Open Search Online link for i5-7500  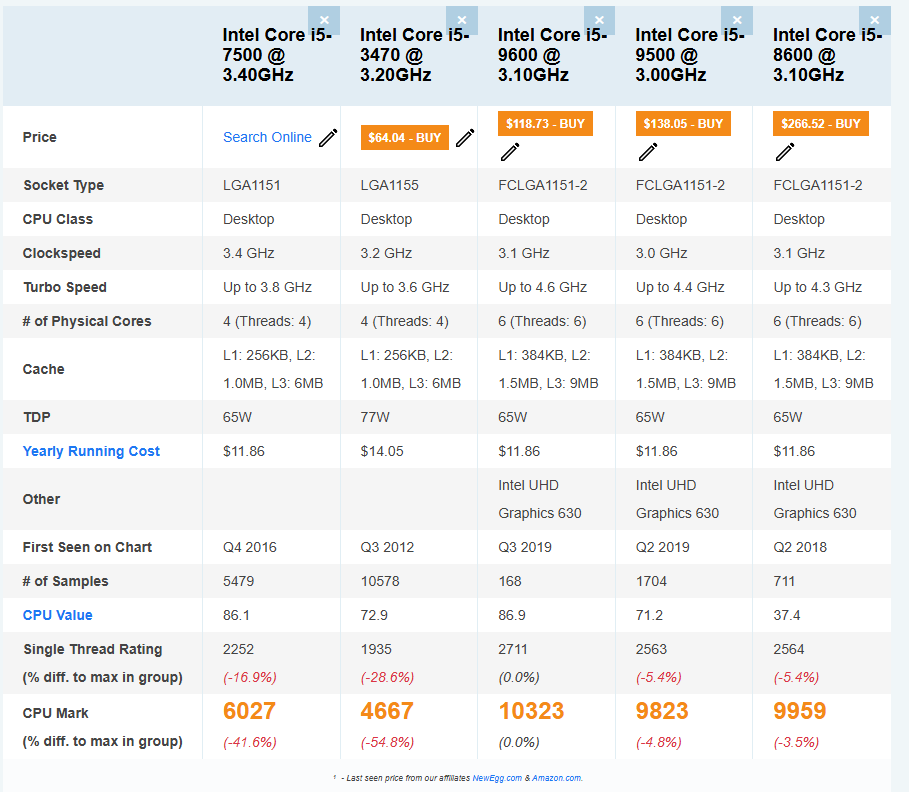(267, 137)
